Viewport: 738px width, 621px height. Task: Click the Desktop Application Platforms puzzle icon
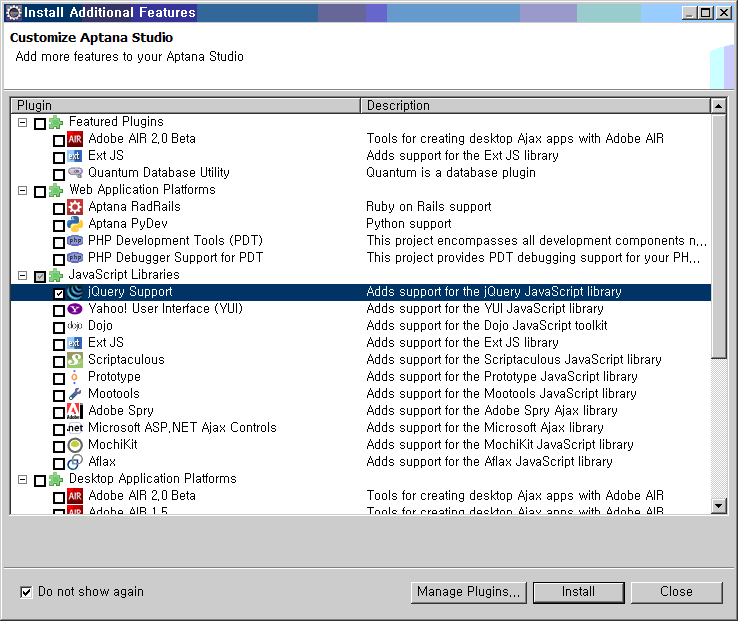point(56,479)
